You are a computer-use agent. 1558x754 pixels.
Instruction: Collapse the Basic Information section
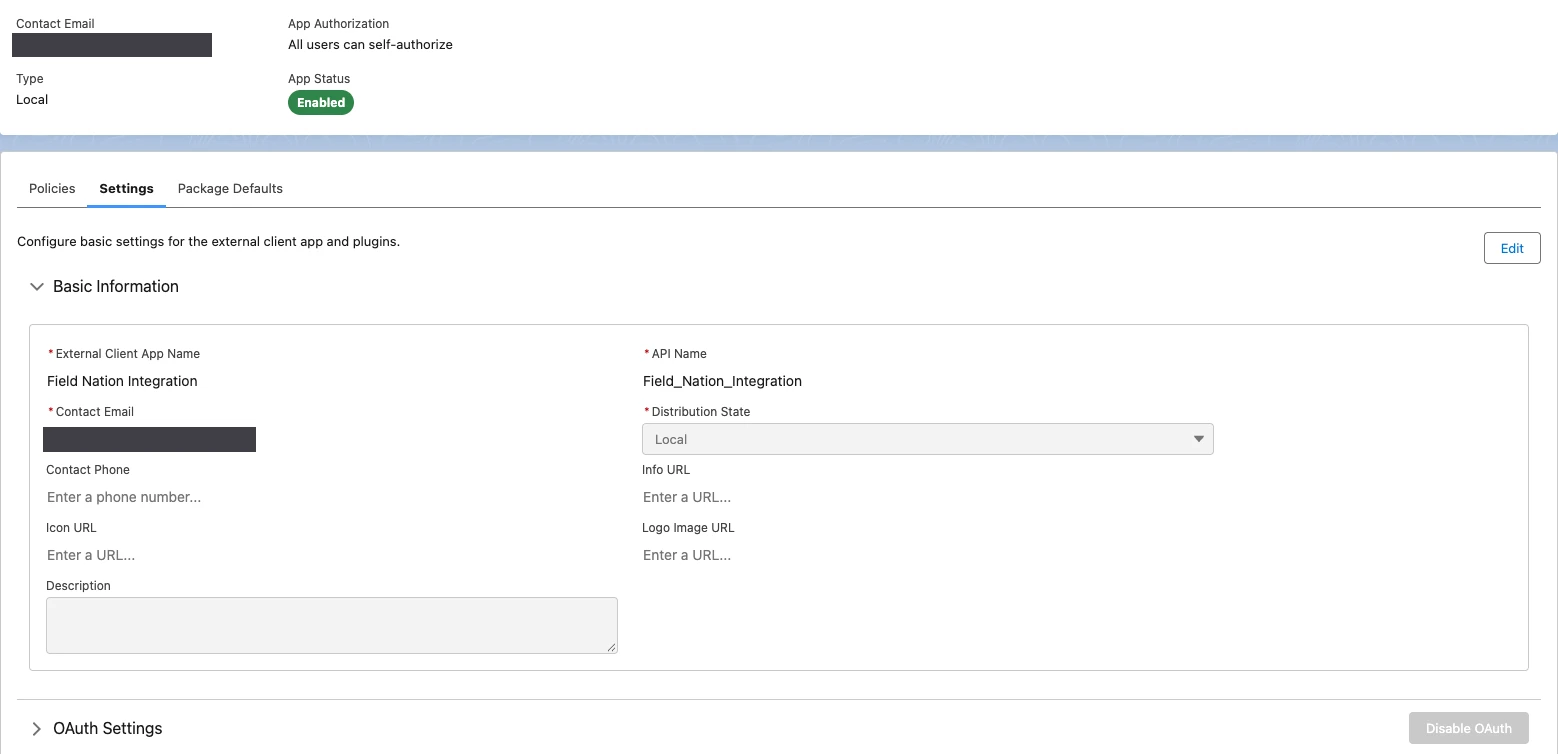click(x=37, y=286)
